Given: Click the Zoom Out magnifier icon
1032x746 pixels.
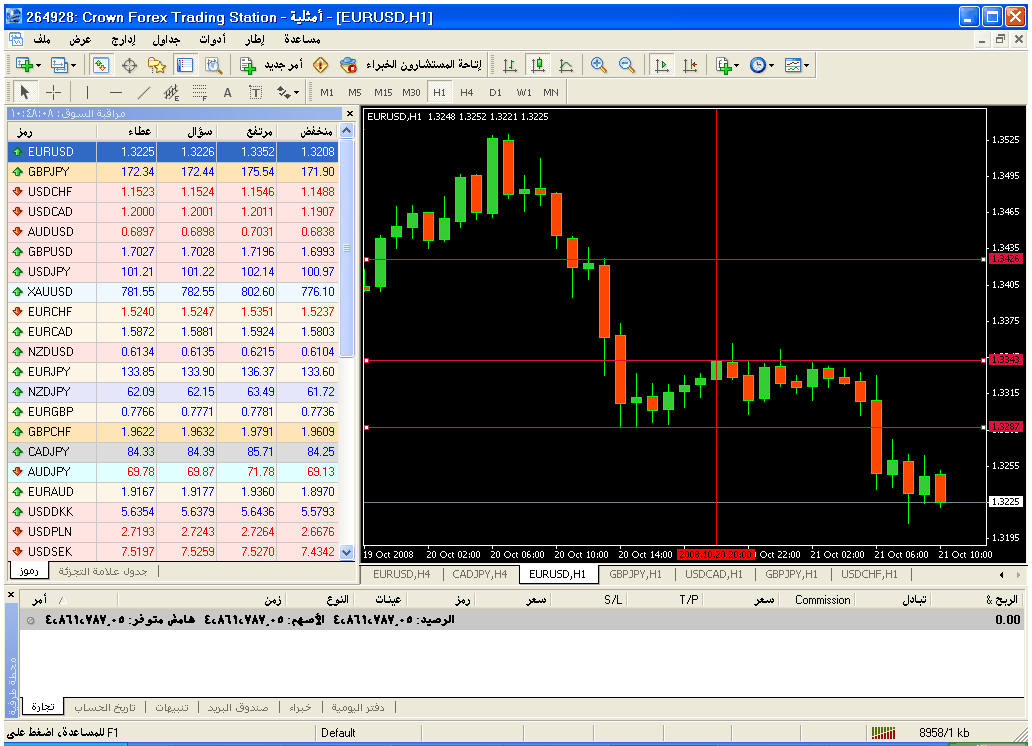Looking at the screenshot, I should coord(627,65).
